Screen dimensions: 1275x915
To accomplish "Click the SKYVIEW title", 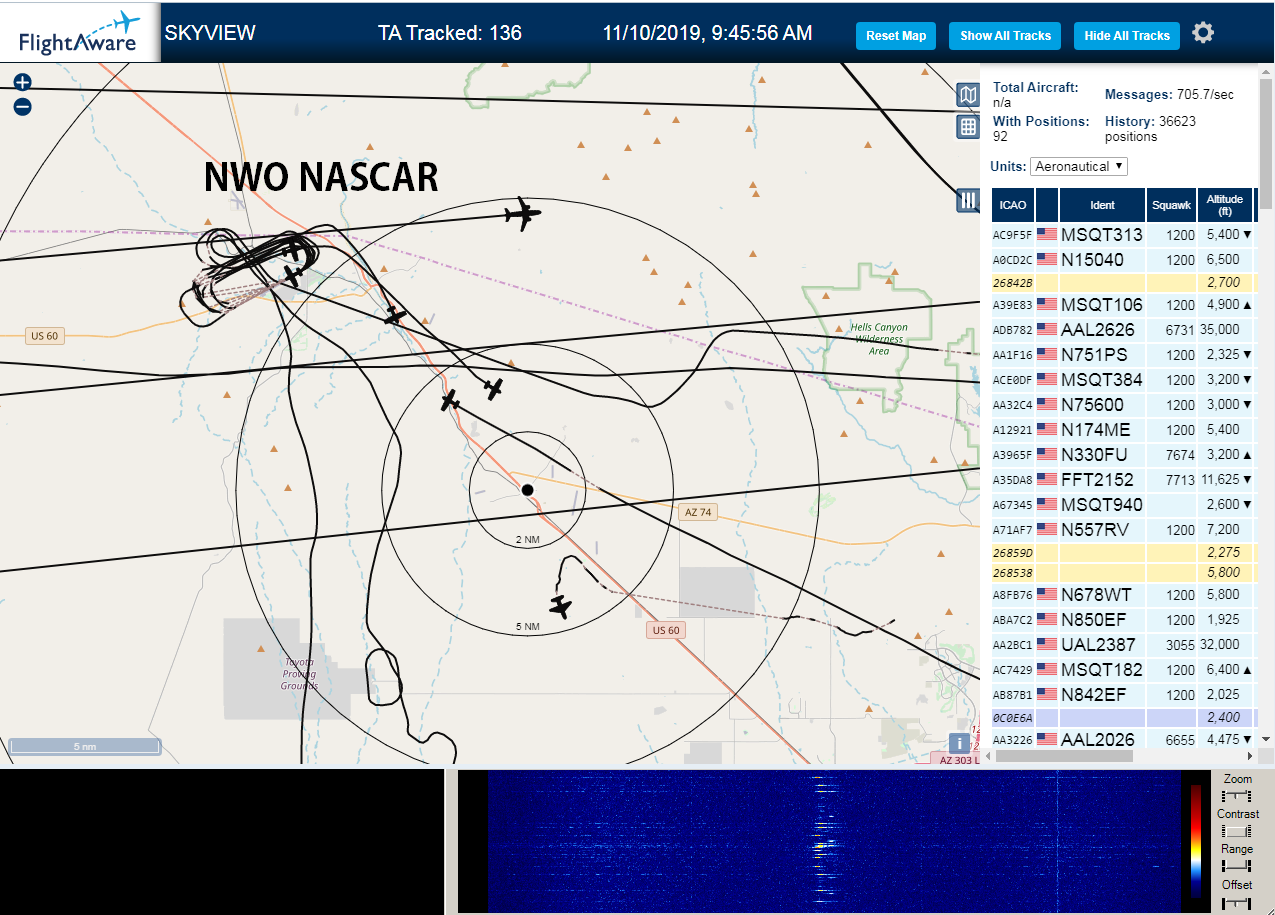I will coord(210,33).
